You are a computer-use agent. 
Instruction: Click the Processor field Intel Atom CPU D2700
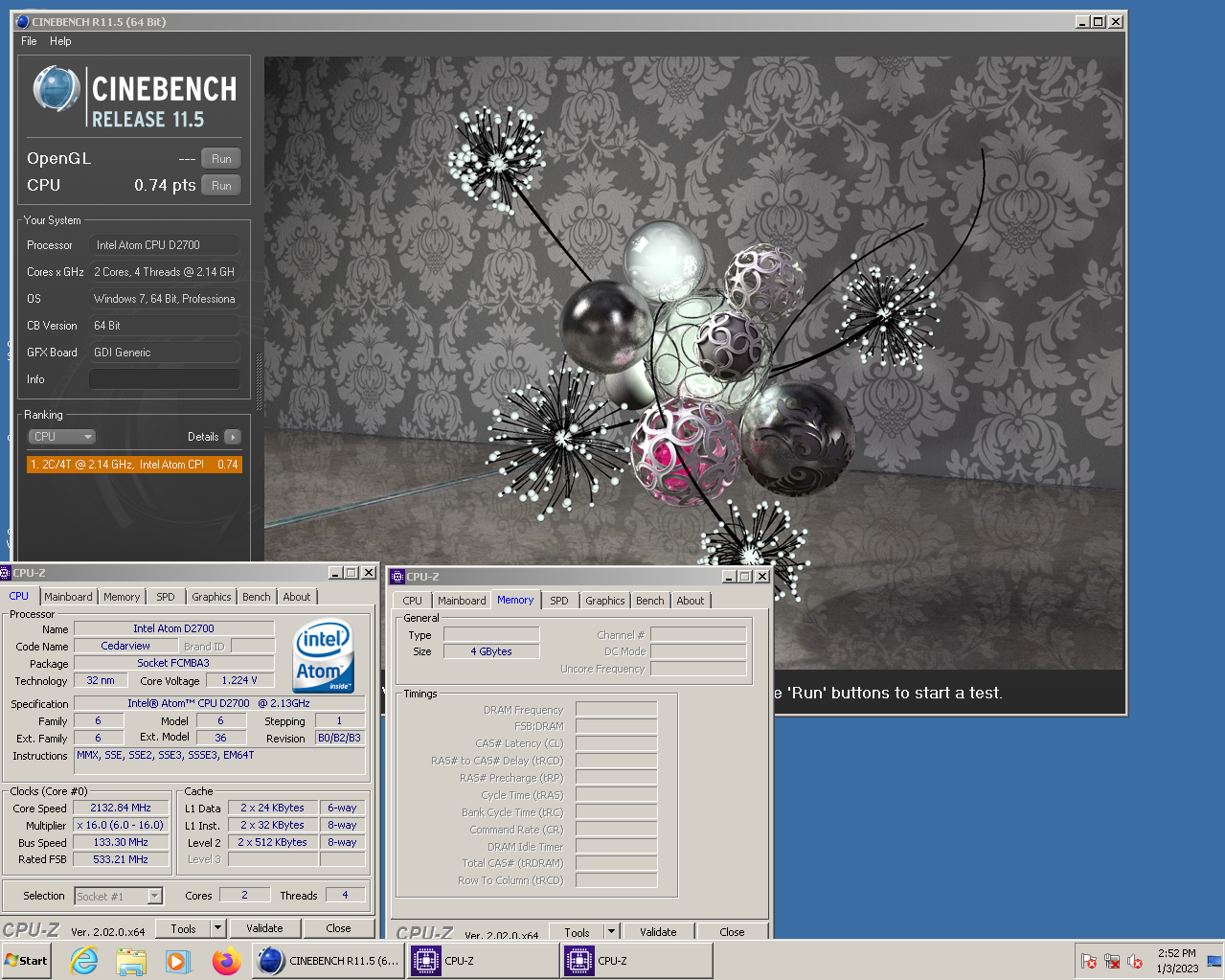point(164,245)
